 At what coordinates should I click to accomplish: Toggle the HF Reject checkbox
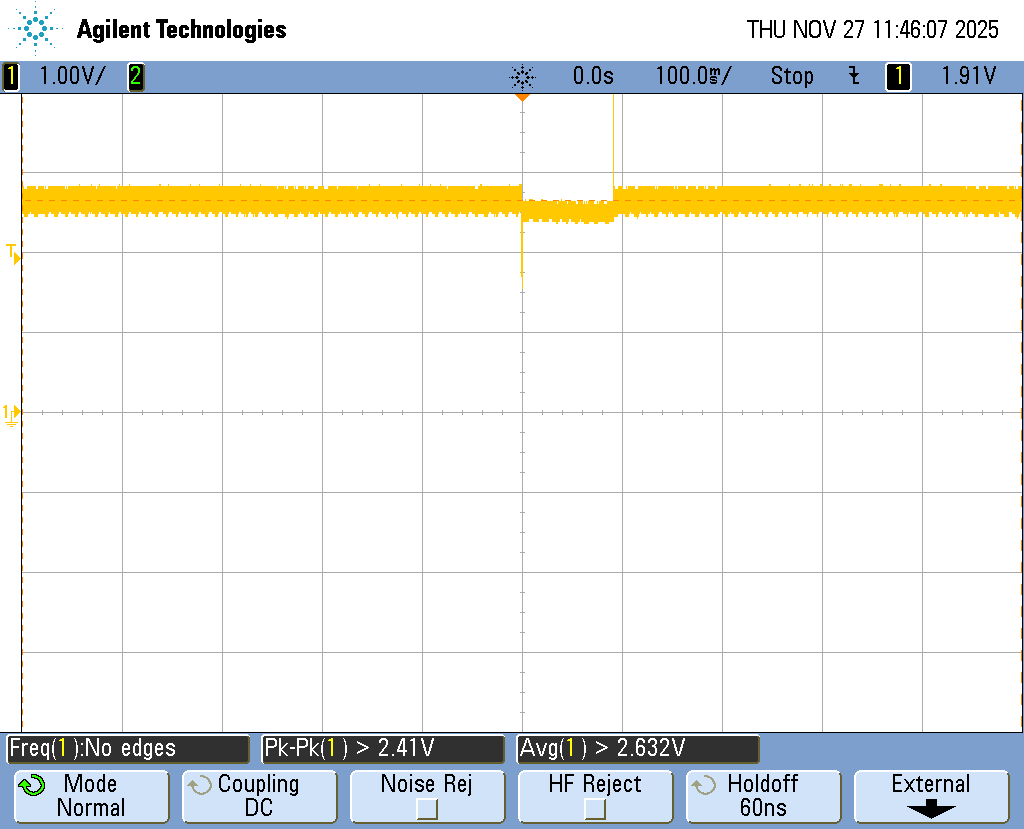pos(595,808)
